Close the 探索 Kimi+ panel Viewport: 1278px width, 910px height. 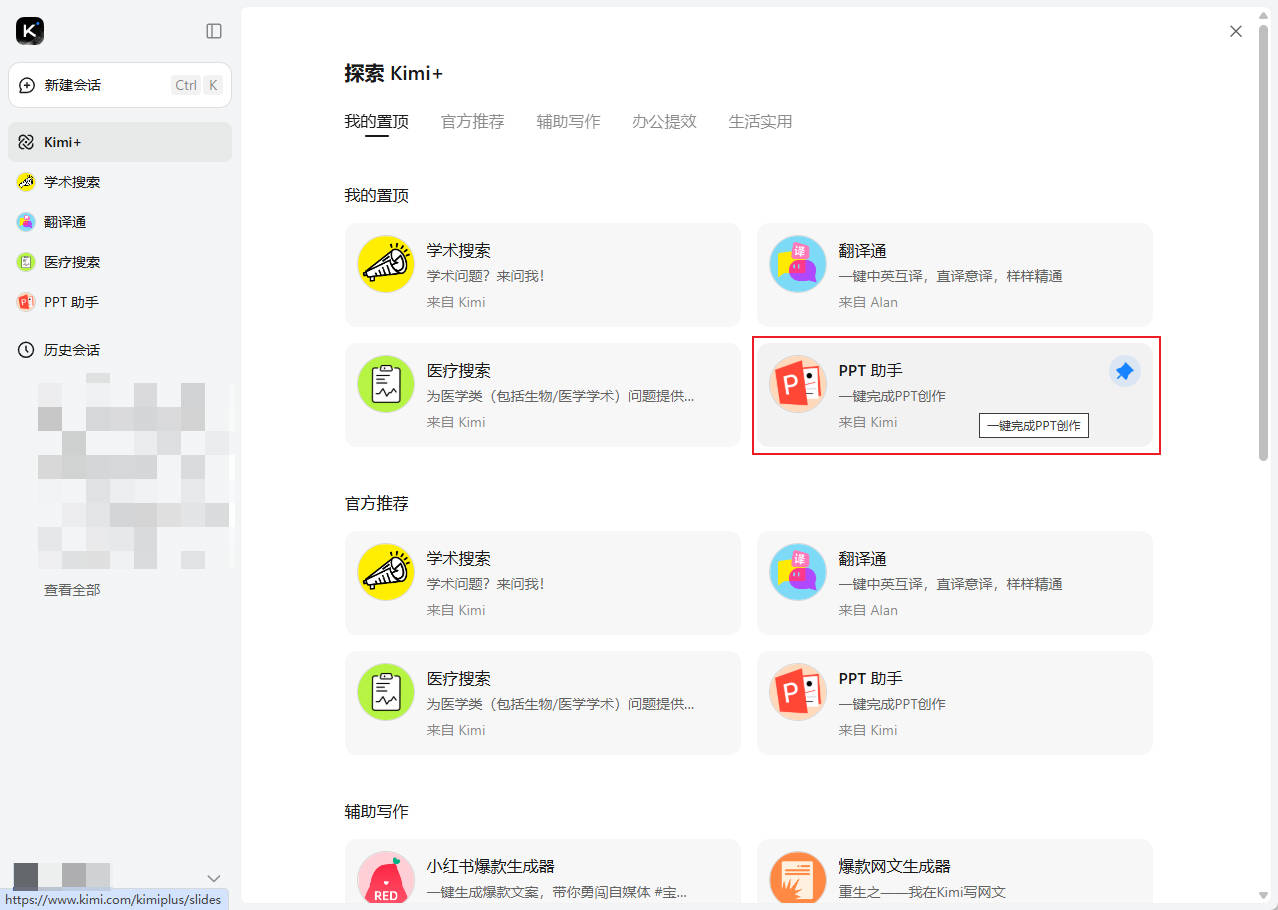1236,31
